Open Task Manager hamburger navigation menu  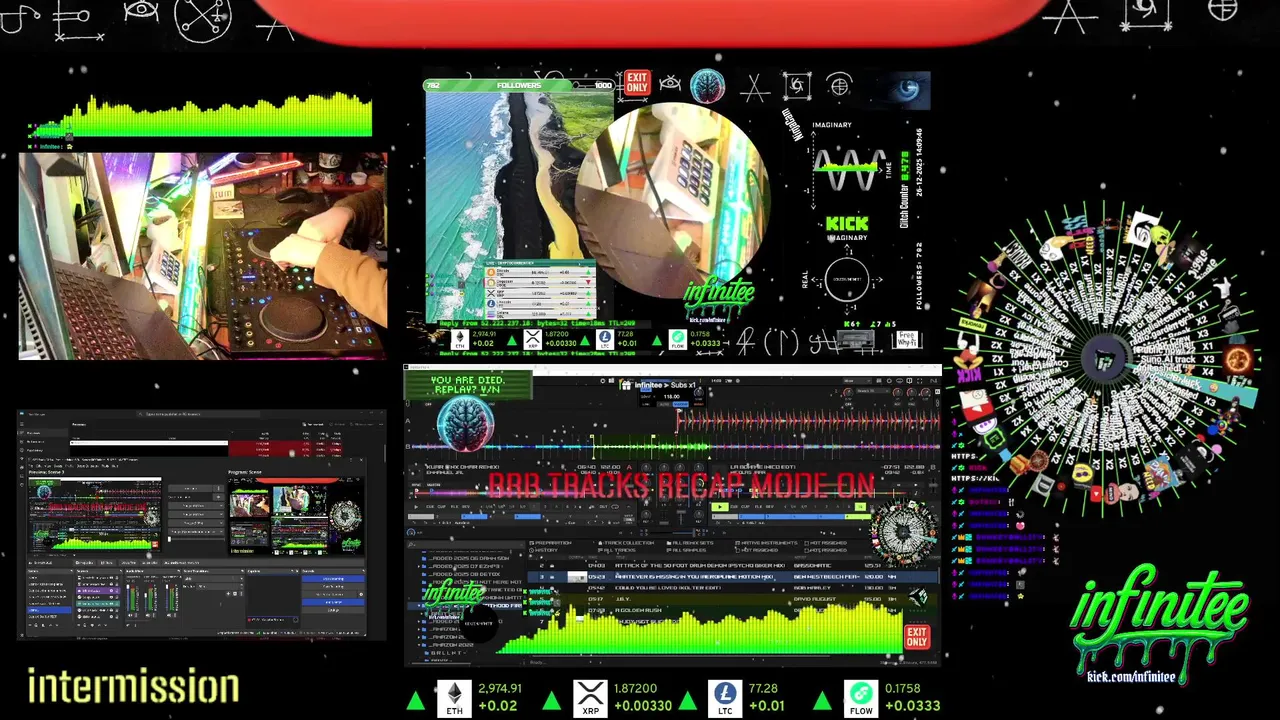[22, 424]
